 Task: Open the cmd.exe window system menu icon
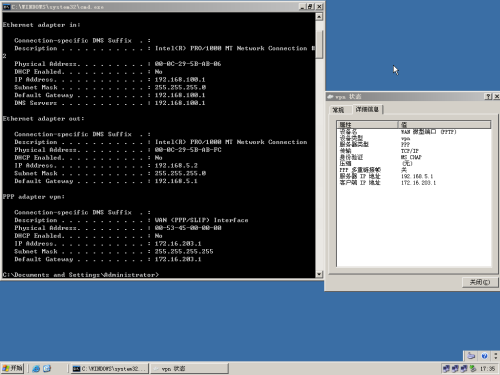tap(6, 6)
